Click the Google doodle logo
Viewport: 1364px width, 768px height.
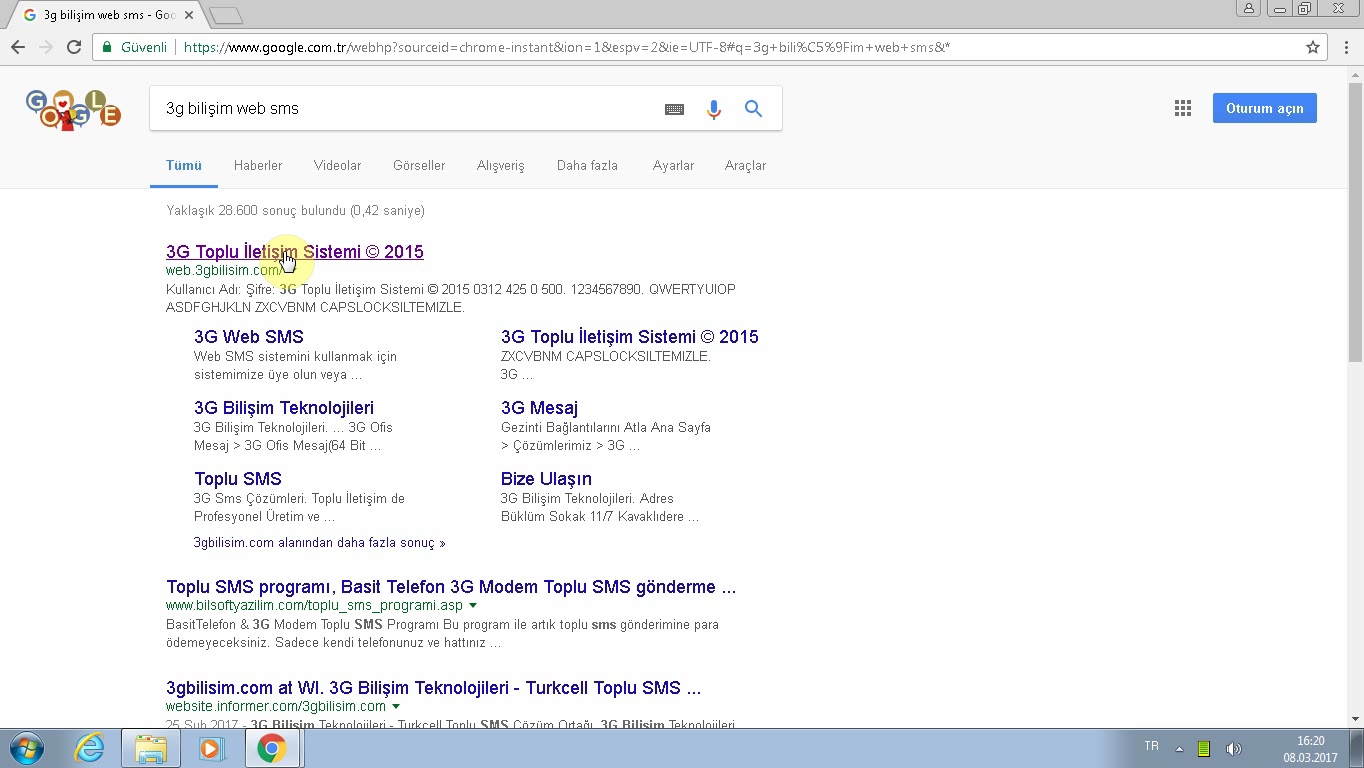(73, 109)
